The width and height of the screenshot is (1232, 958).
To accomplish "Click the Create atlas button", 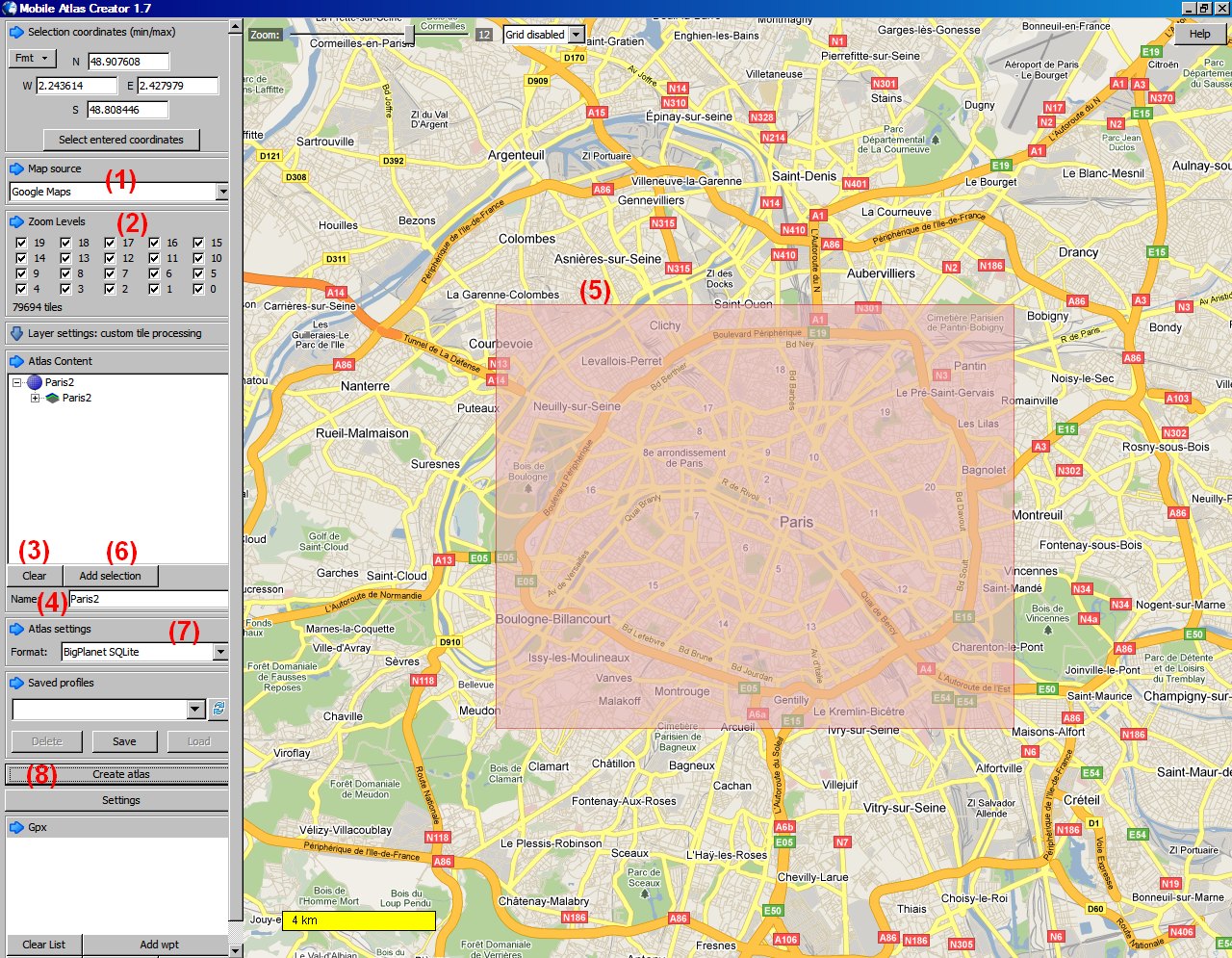I will [120, 774].
